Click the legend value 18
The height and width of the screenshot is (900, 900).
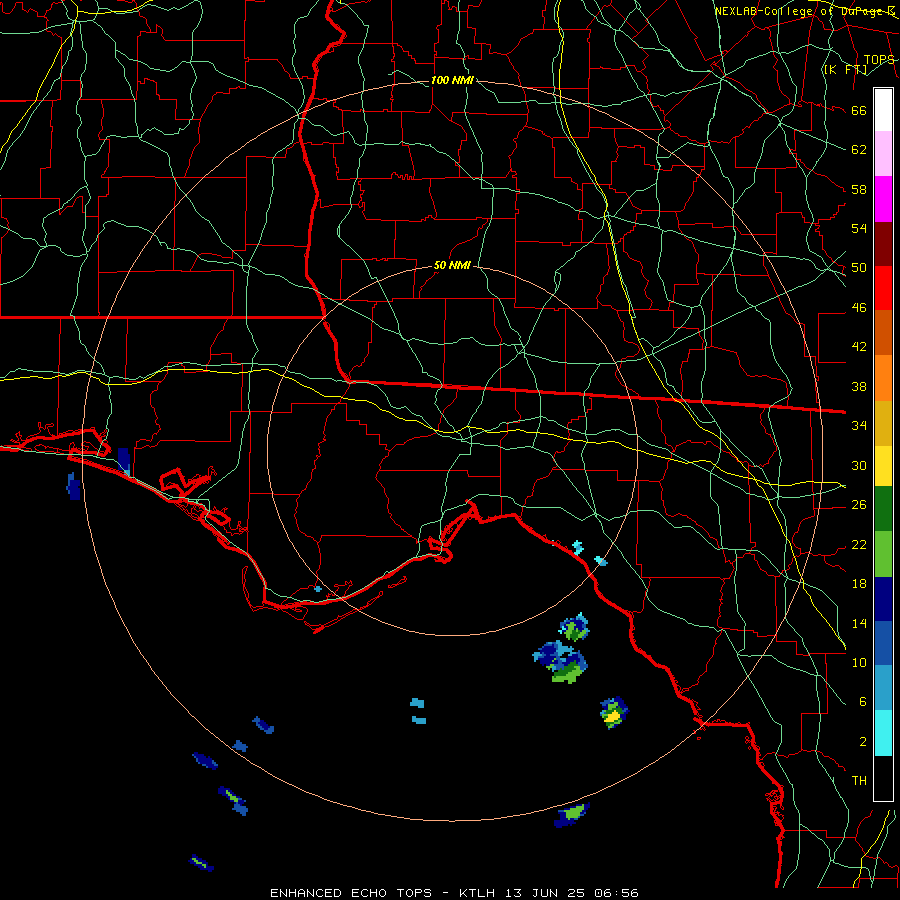(x=859, y=584)
